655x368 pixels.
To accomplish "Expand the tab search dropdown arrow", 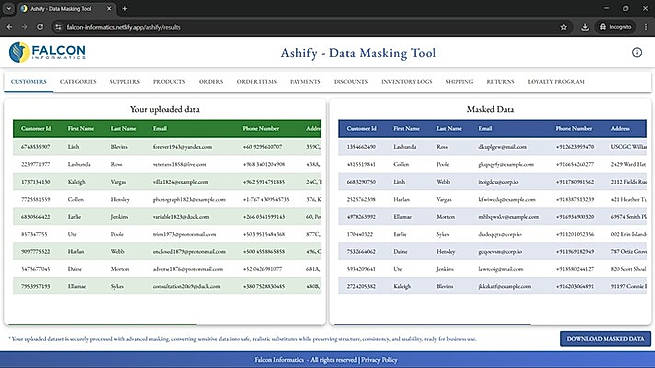I will click(x=8, y=8).
